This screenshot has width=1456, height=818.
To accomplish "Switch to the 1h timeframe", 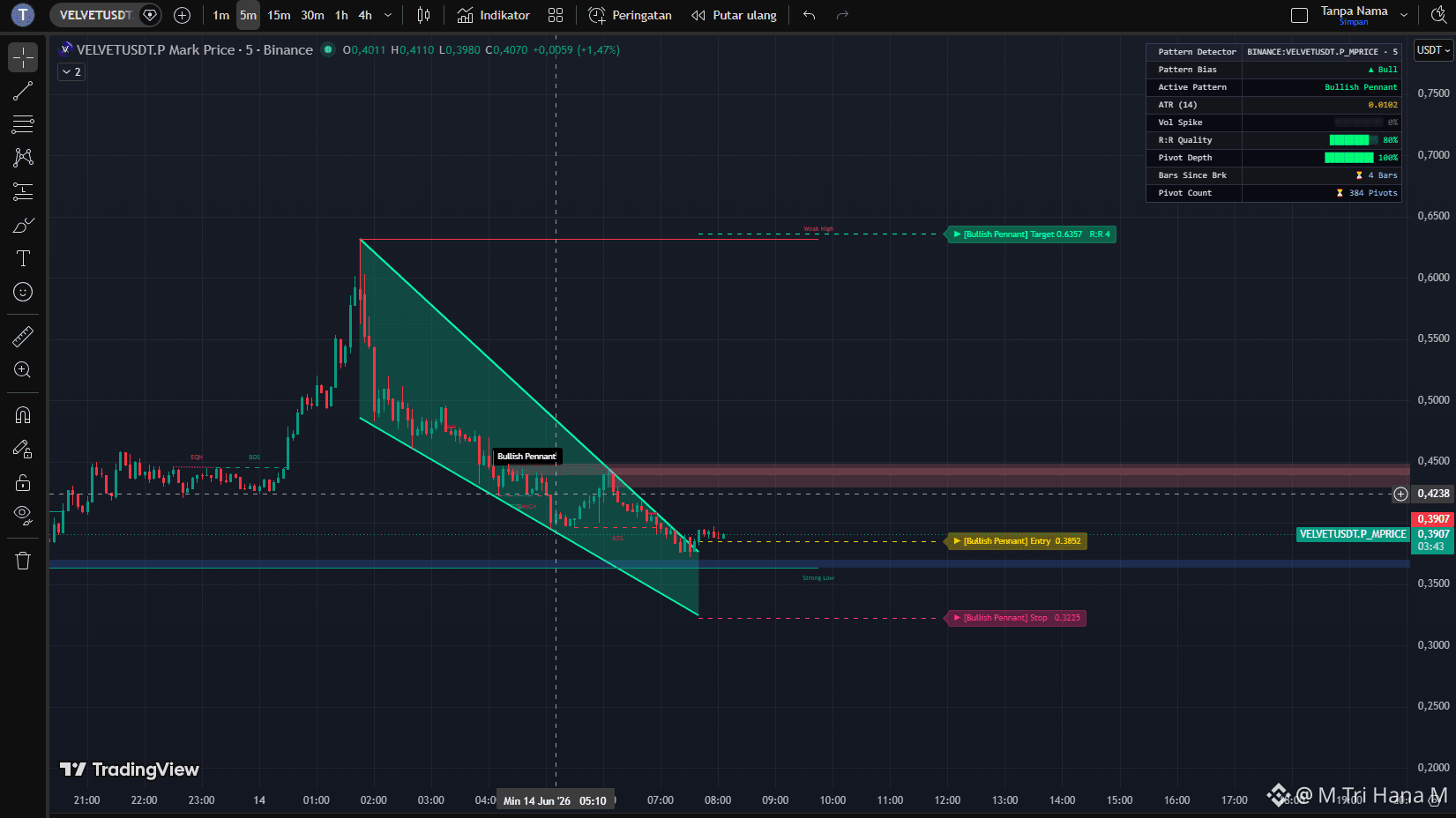I will click(341, 15).
